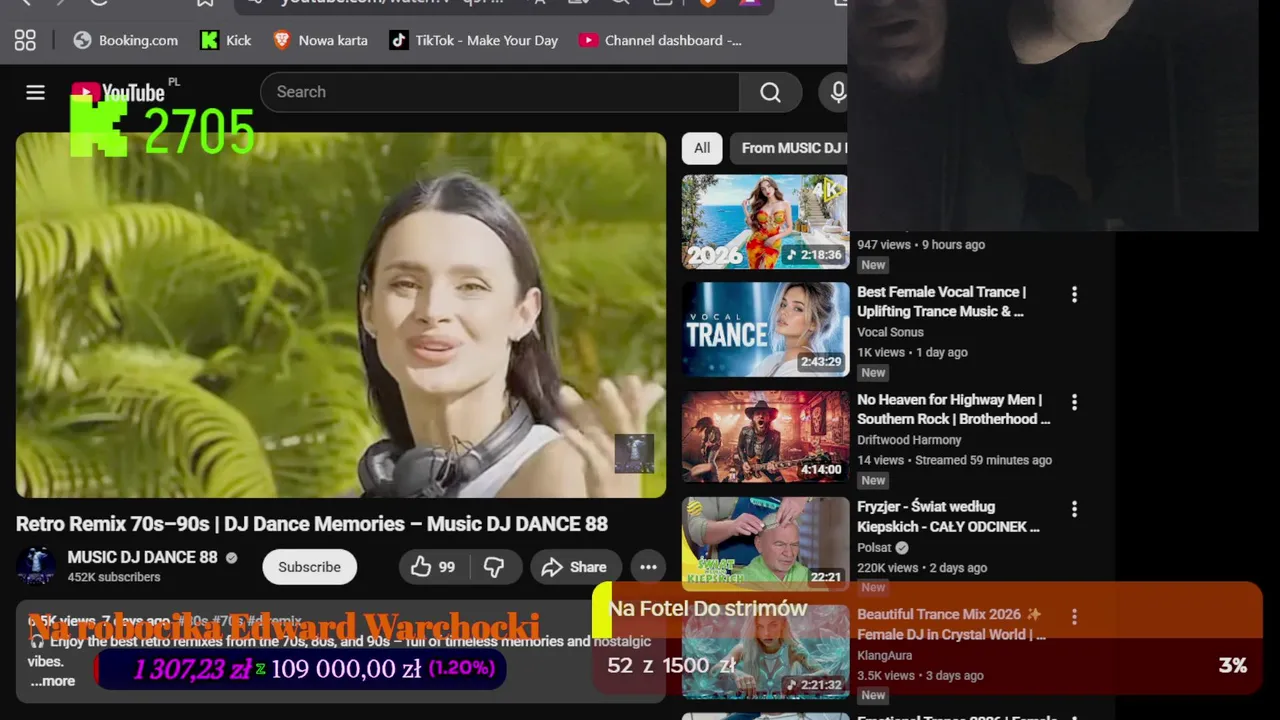Open the Fryzjer 22:21 thumbnail
Viewport: 1280px width, 720px height.
tap(765, 544)
